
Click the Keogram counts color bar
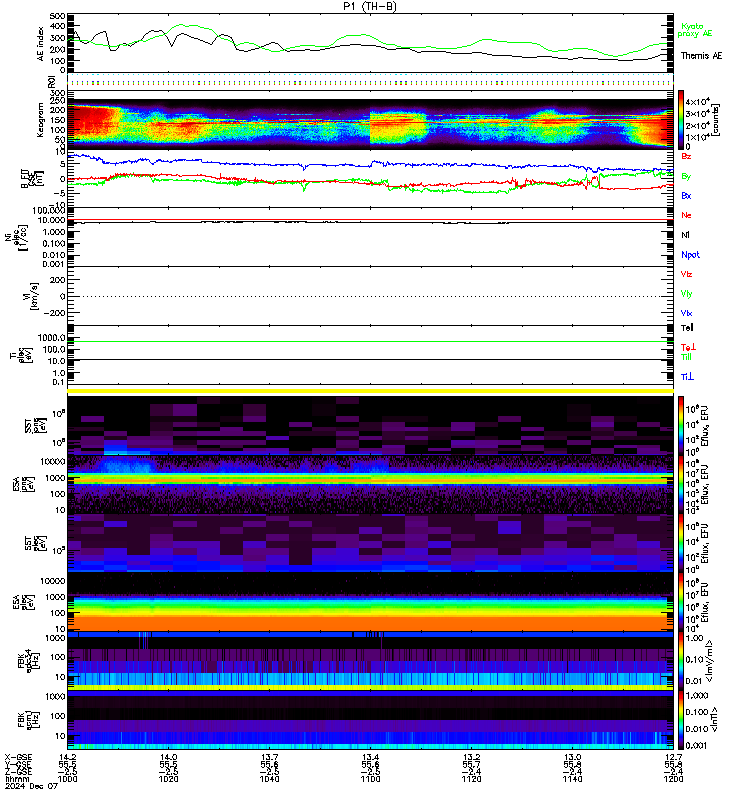[681, 120]
